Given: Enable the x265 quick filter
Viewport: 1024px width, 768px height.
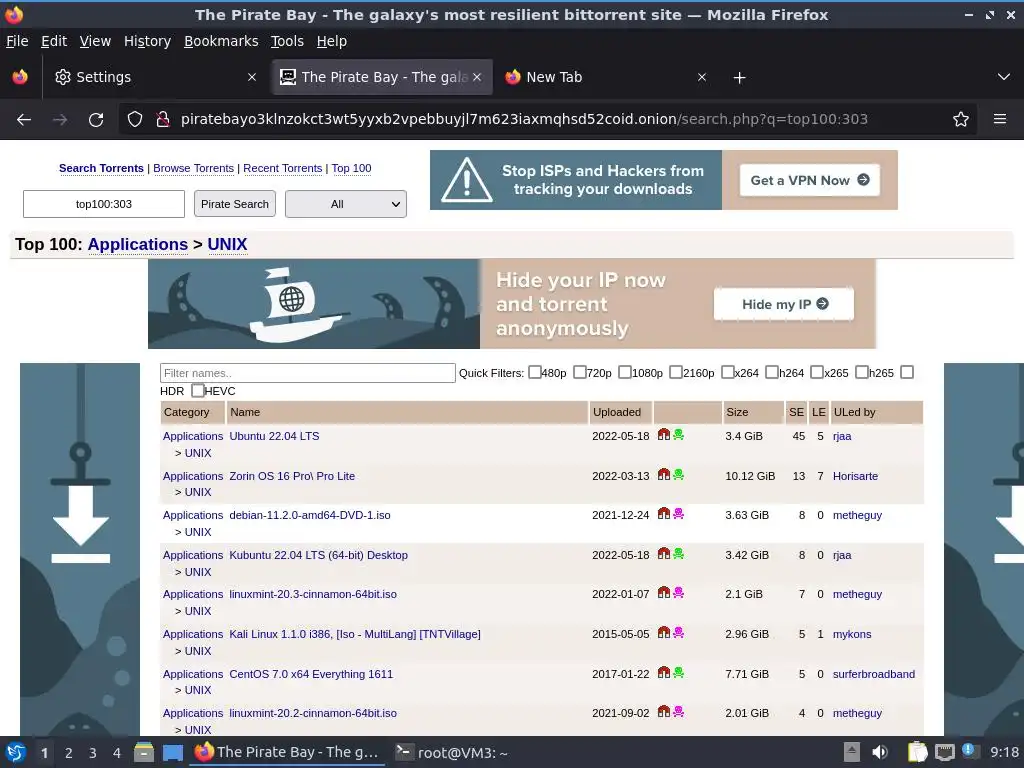Looking at the screenshot, I should (x=816, y=372).
